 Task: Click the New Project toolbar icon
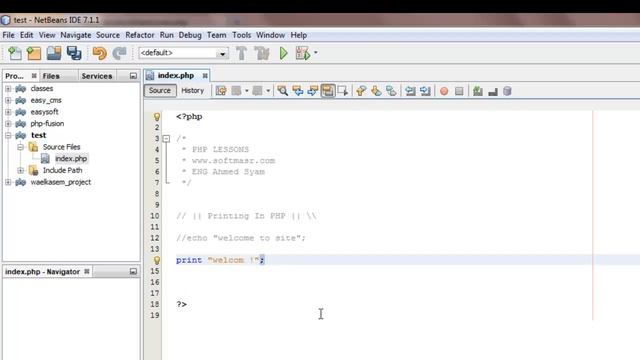coord(34,53)
